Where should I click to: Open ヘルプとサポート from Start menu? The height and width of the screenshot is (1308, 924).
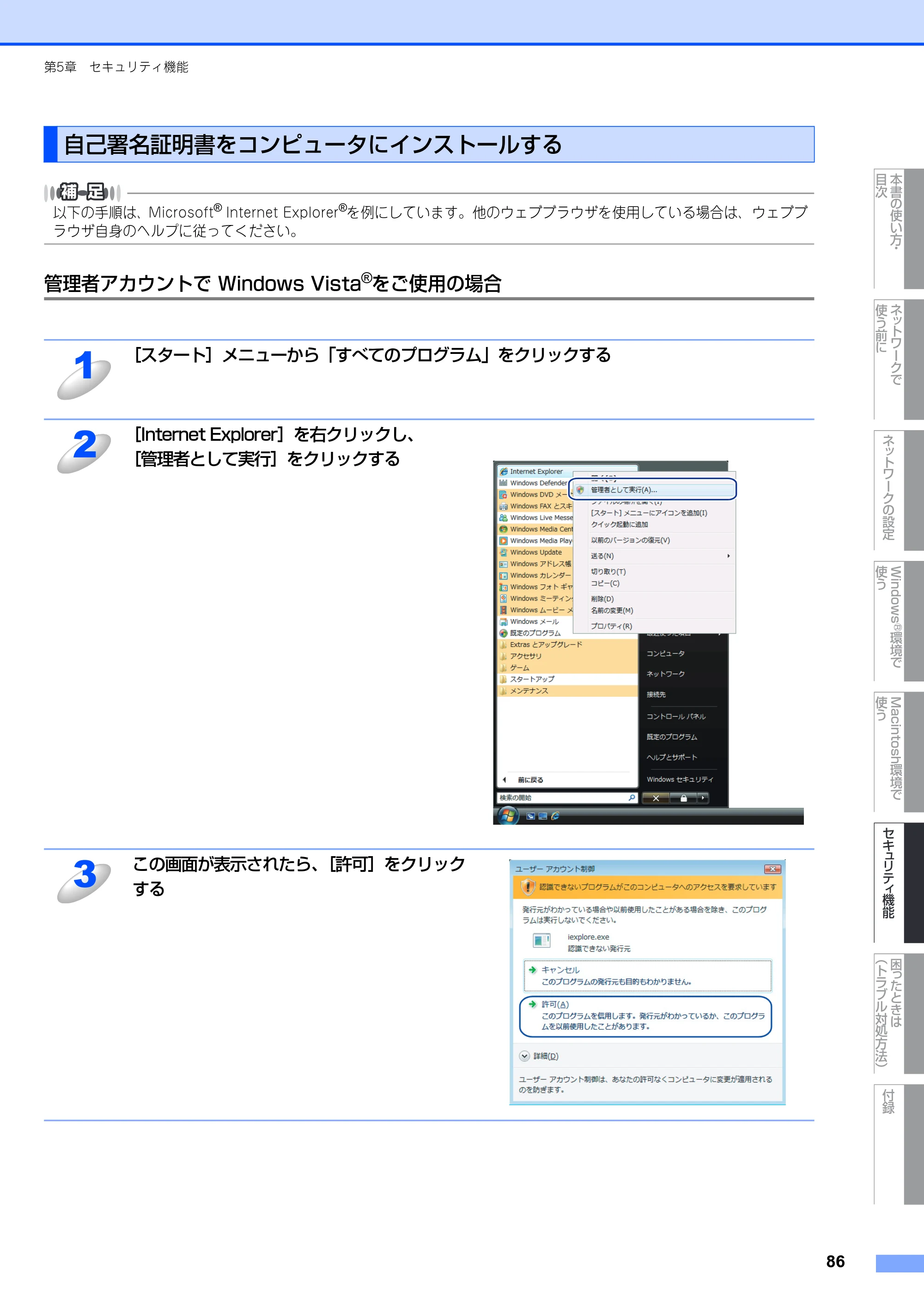pyautogui.click(x=672, y=758)
